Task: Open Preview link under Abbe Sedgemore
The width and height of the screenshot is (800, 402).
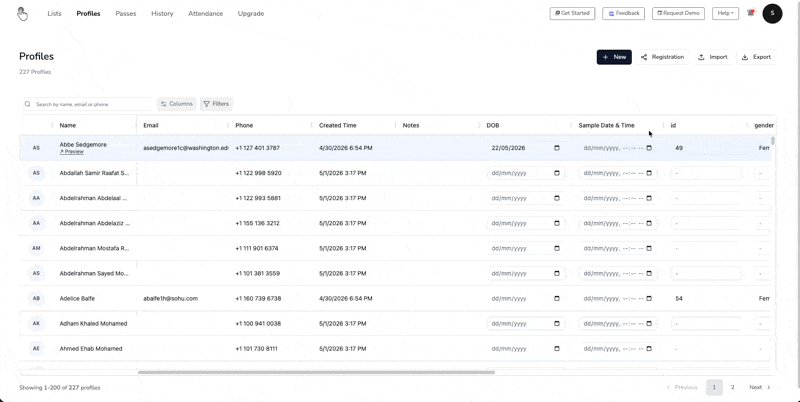Action: pos(71,152)
